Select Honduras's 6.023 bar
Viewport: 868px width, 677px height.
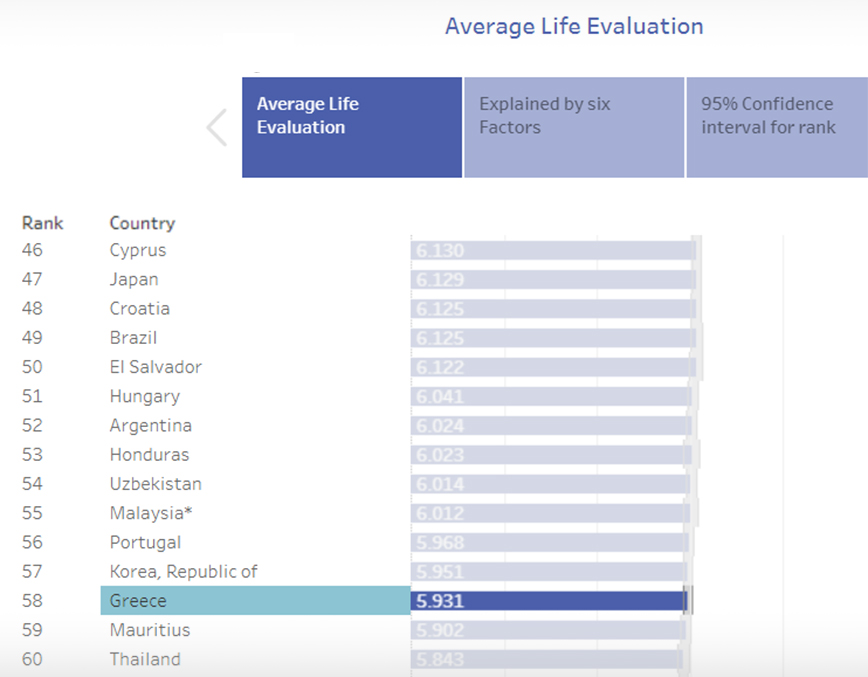[550, 455]
